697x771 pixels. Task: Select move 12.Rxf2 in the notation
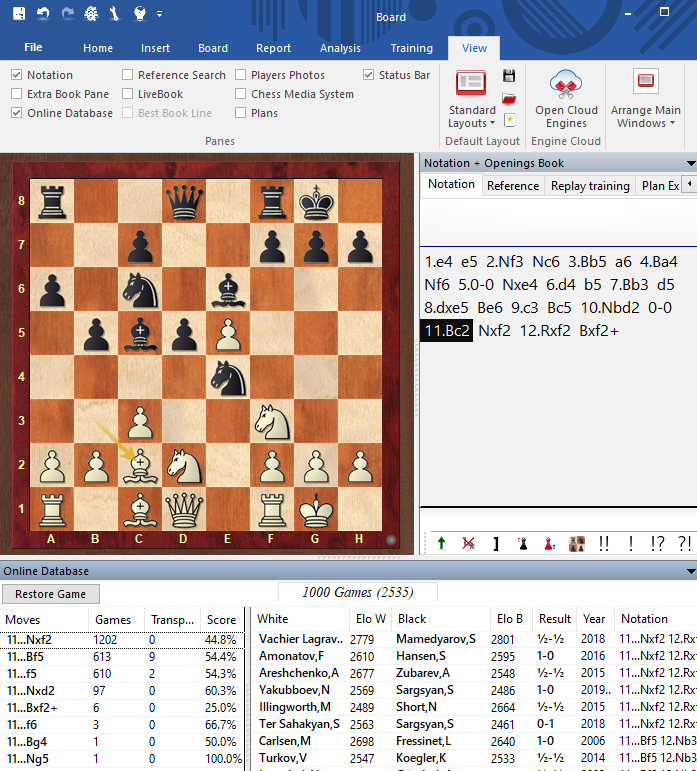(x=547, y=330)
